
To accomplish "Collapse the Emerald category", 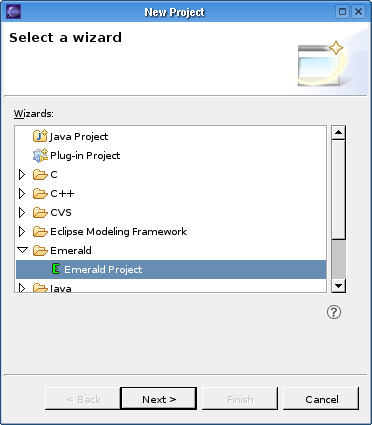I will [x=22, y=250].
